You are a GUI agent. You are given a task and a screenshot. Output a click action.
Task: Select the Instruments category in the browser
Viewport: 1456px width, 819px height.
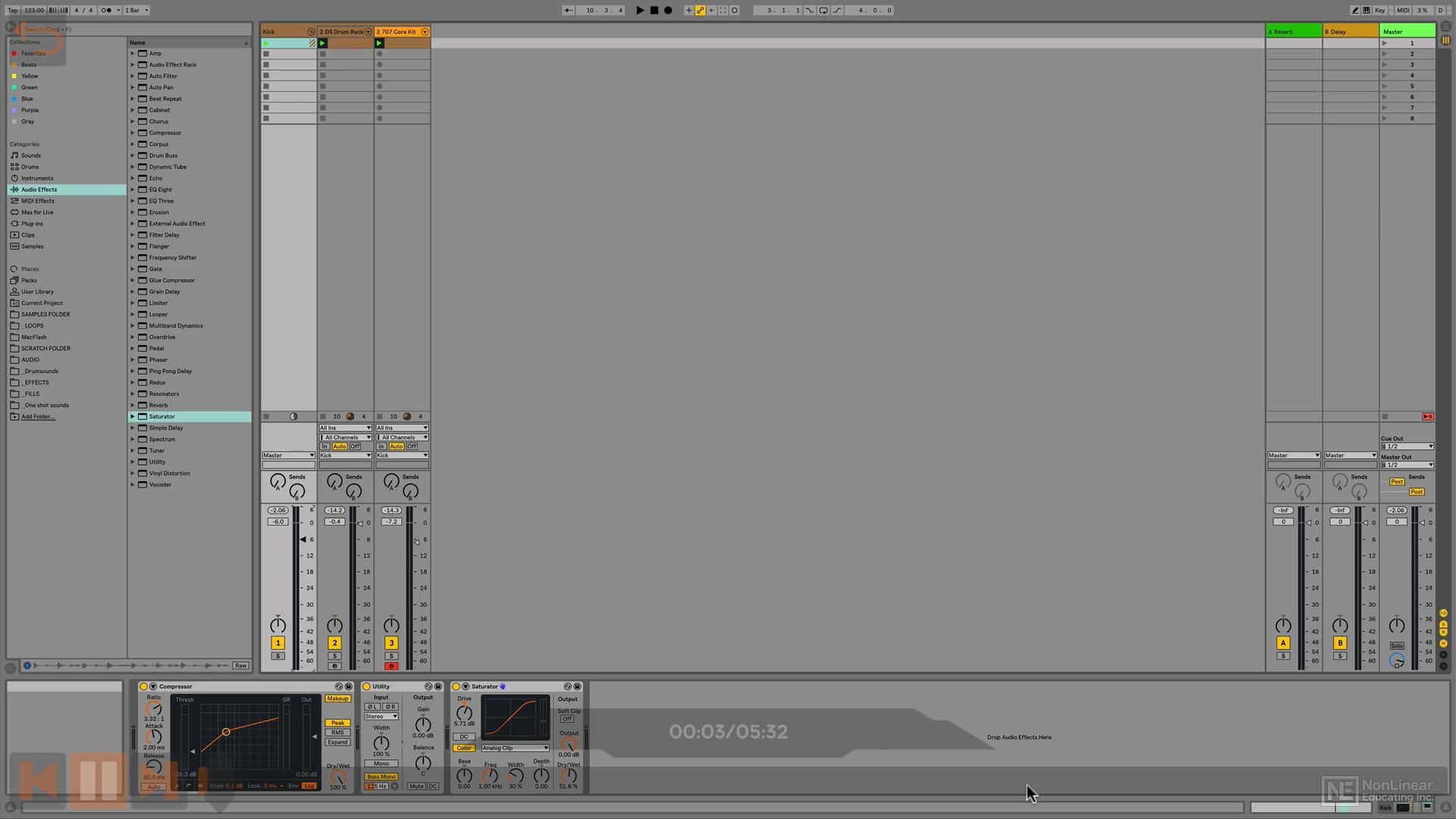(x=37, y=178)
